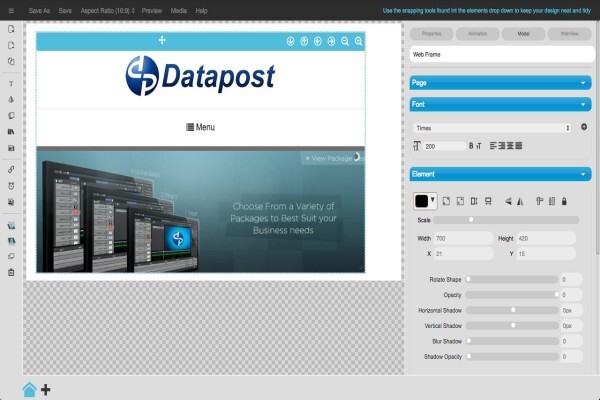The width and height of the screenshot is (600, 400).
Task: Click Save As in top bar
Action: 39,11
